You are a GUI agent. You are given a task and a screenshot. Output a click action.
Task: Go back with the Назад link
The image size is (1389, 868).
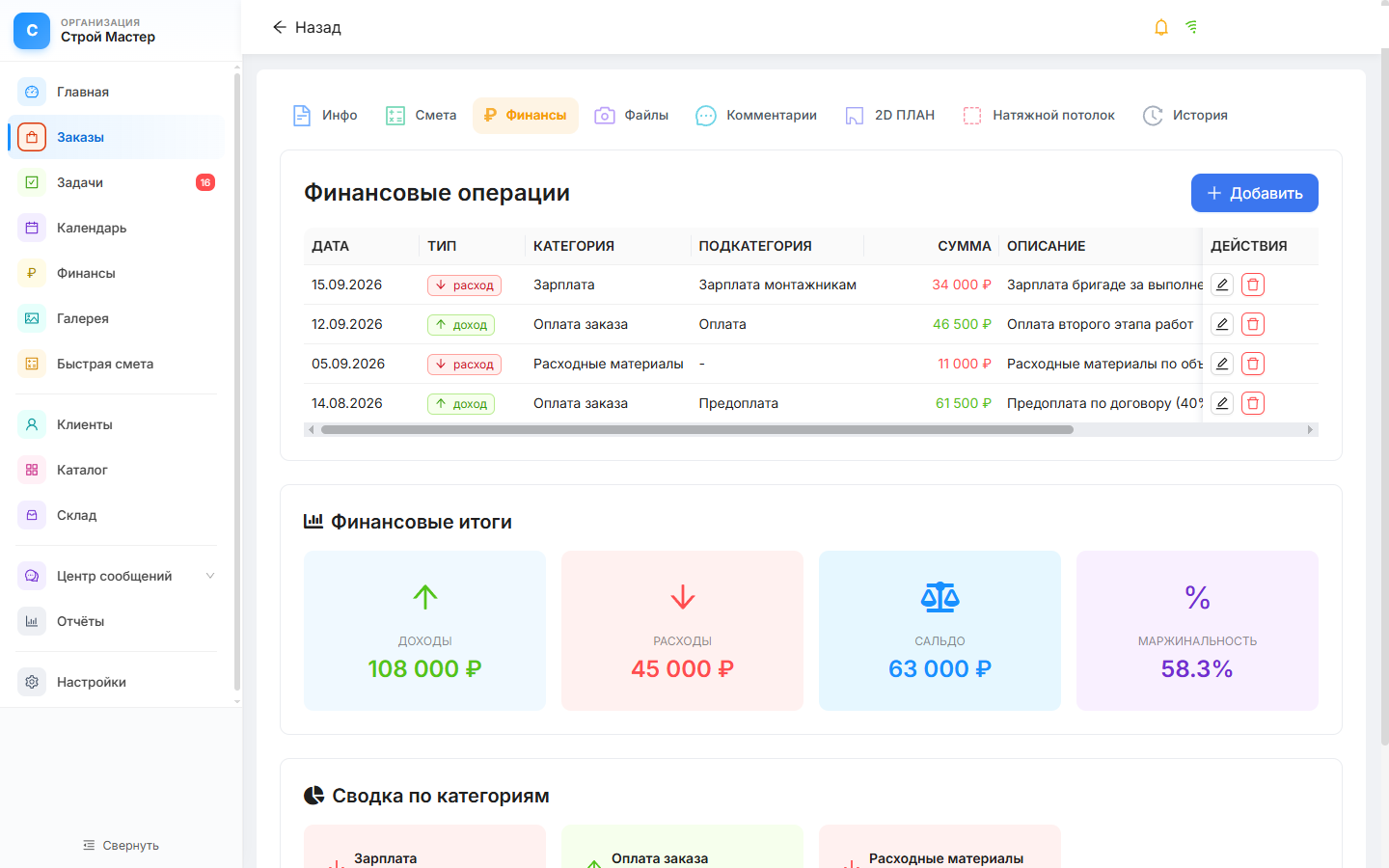pyautogui.click(x=307, y=27)
